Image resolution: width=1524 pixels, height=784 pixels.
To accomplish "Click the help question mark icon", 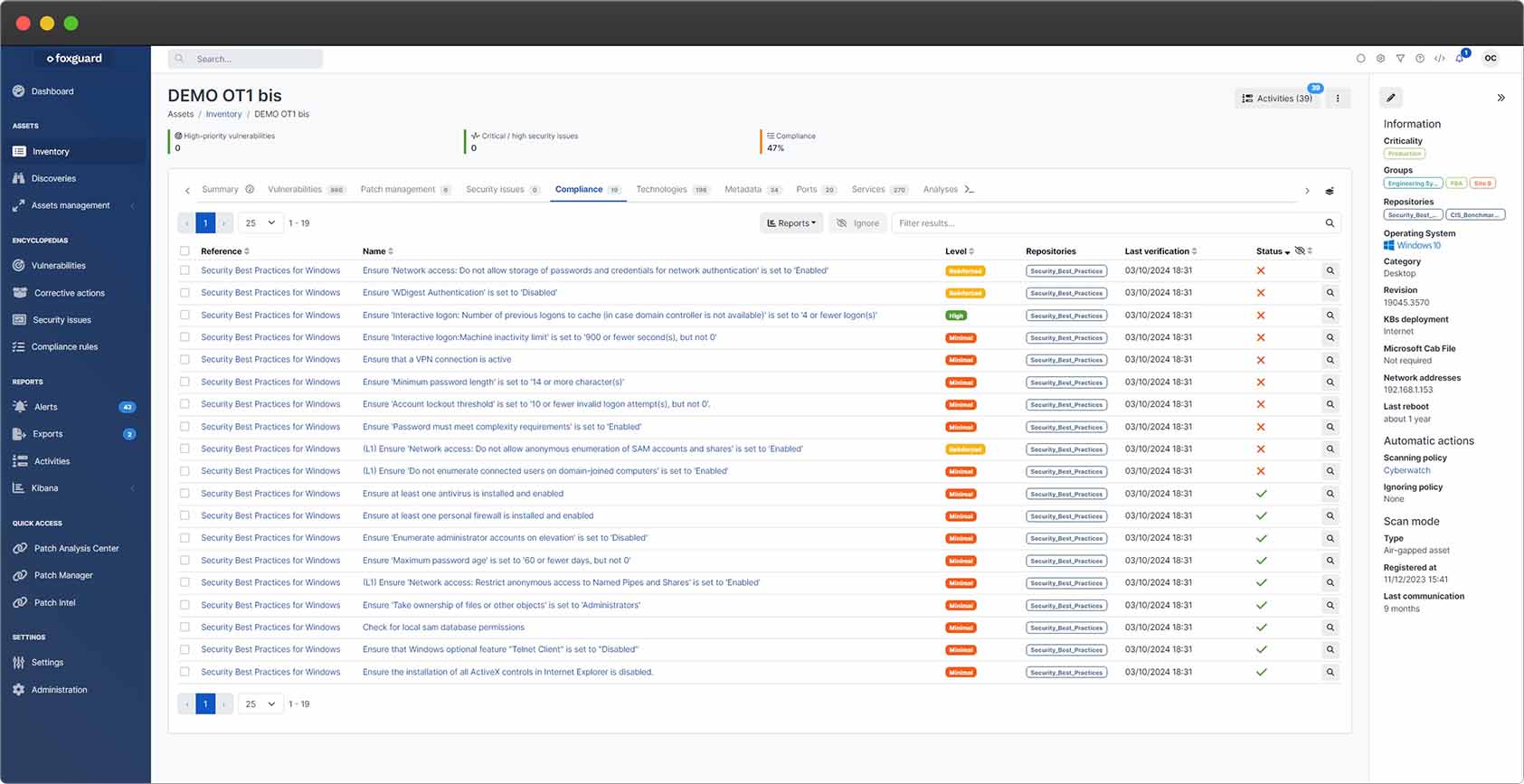I will (x=1420, y=59).
